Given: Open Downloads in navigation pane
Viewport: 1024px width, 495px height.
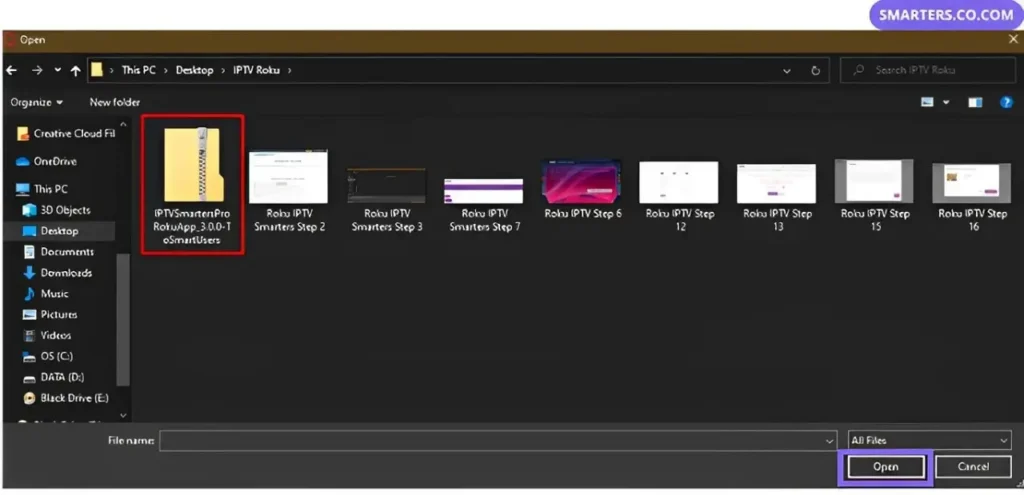Looking at the screenshot, I should coord(57,273).
